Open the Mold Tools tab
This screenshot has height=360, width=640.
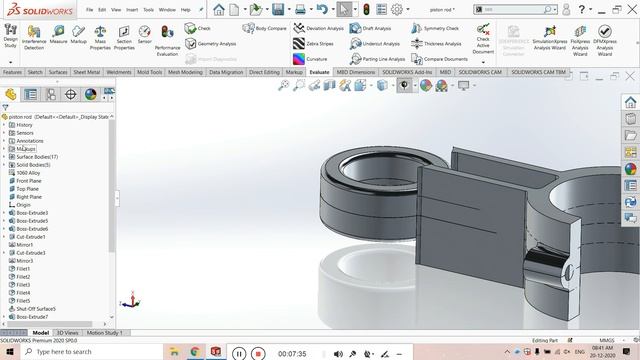pyautogui.click(x=149, y=72)
